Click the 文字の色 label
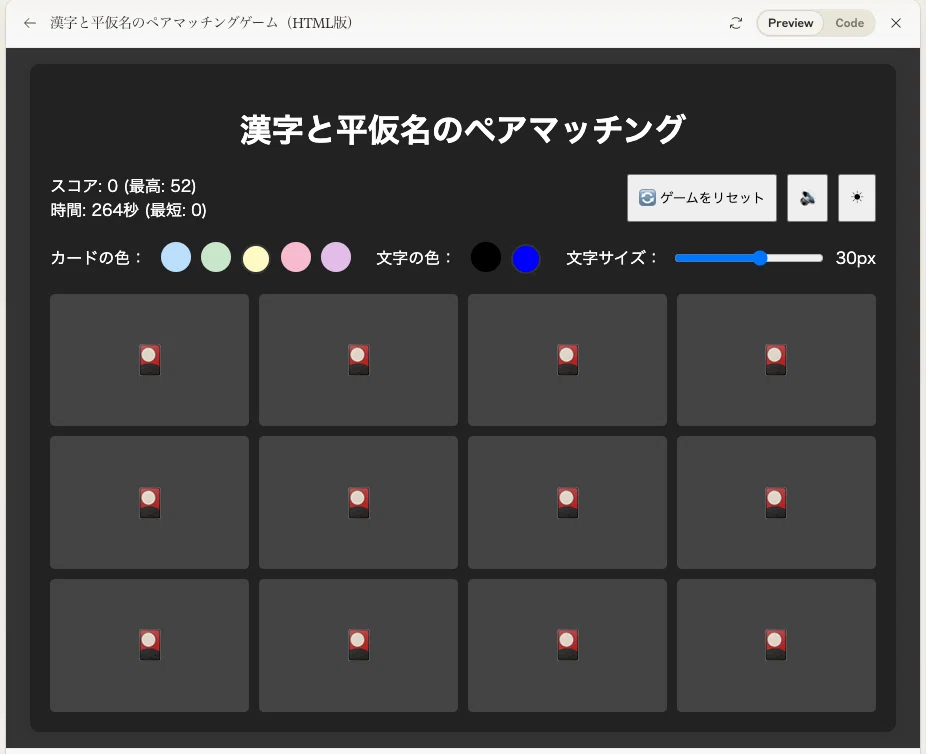Viewport: 926px width, 754px height. [414, 258]
